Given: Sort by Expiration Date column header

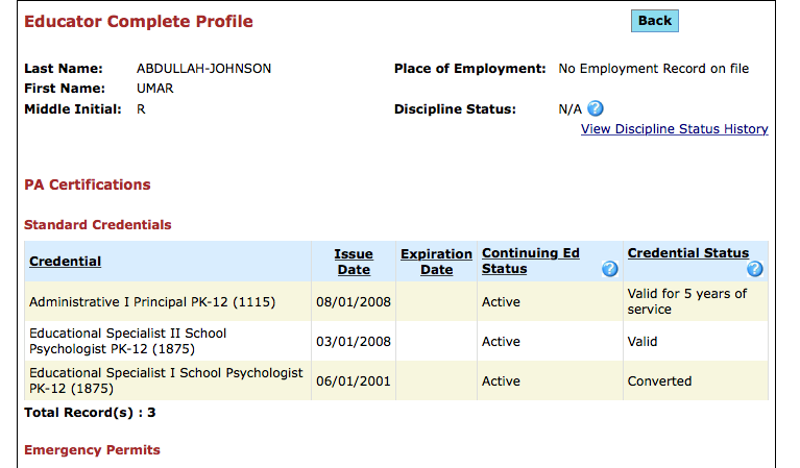Looking at the screenshot, I should [436, 262].
